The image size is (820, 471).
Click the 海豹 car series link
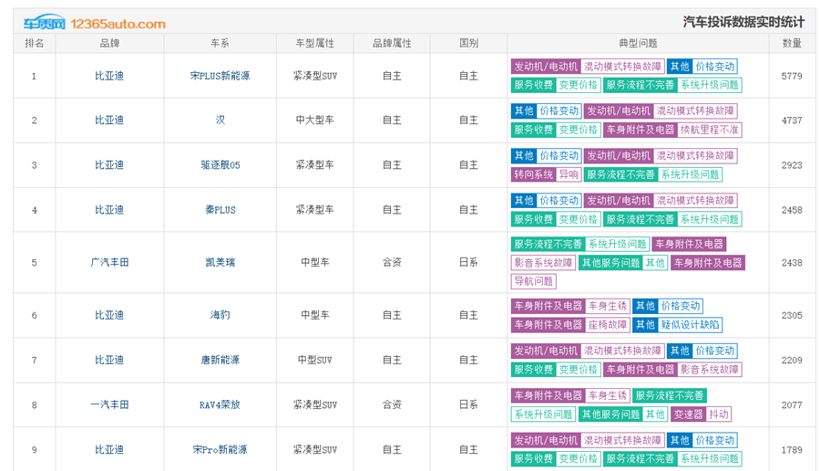pos(220,315)
